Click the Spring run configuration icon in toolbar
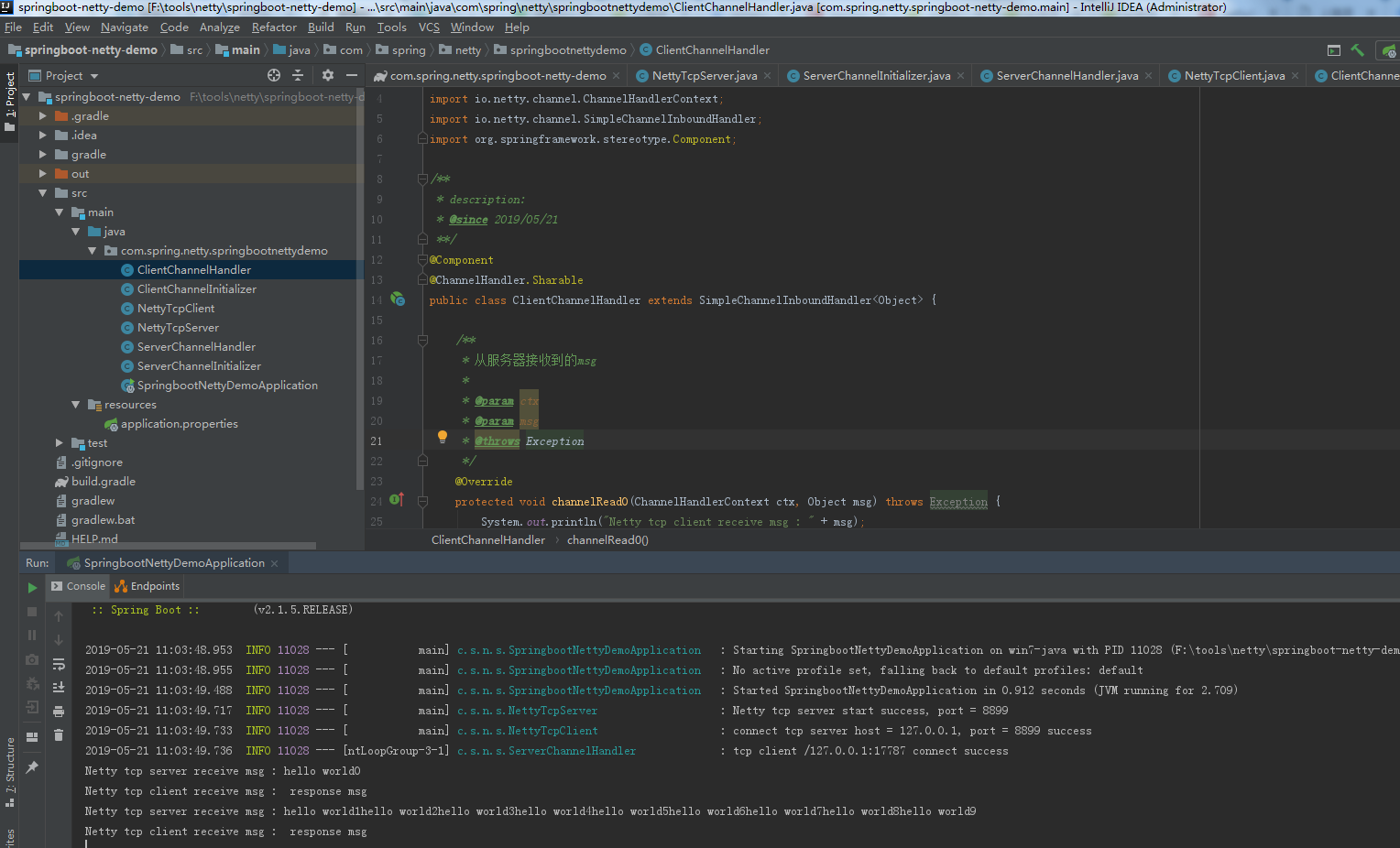This screenshot has height=848, width=1400. (1389, 50)
